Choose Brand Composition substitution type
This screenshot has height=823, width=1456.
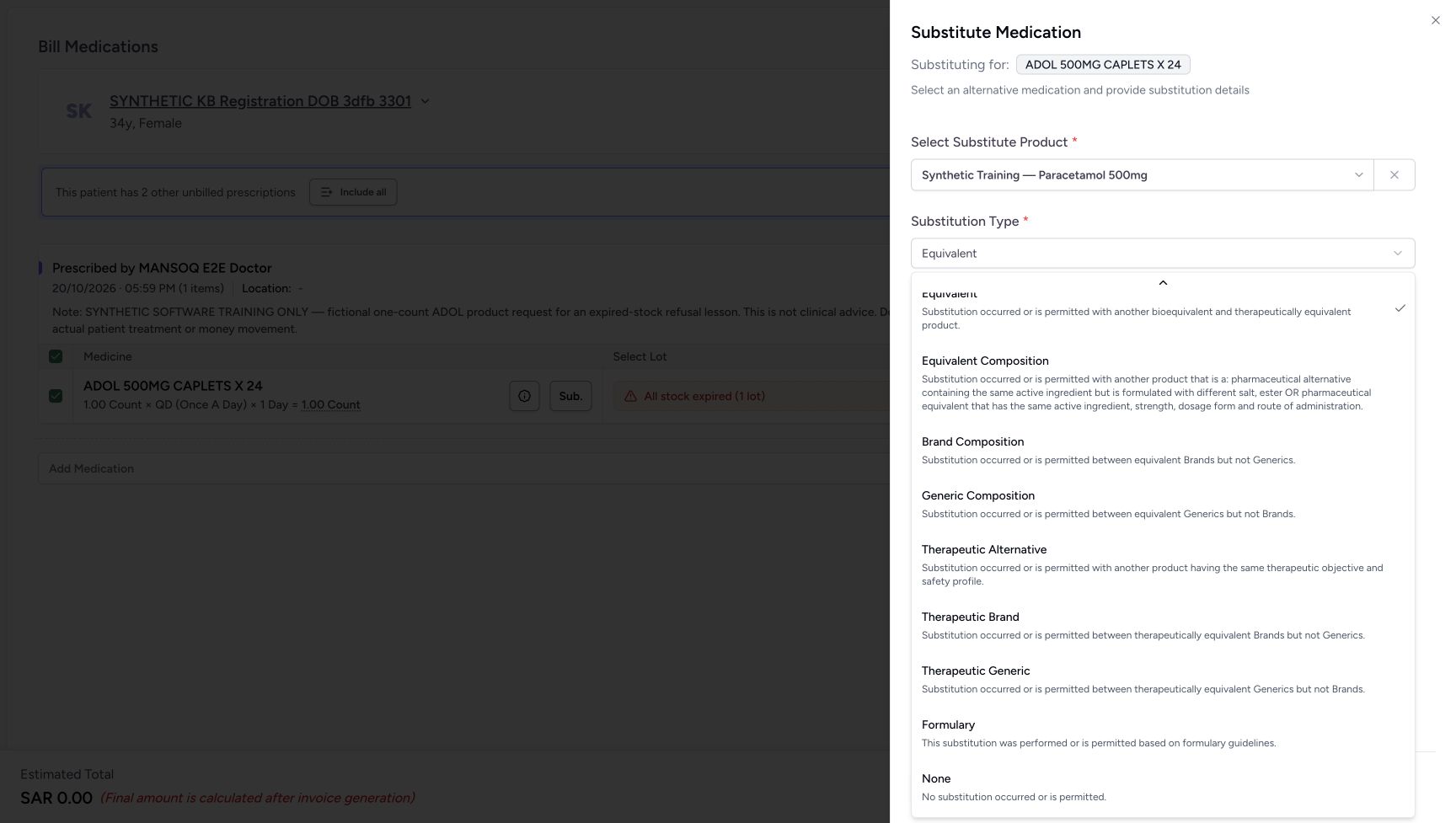click(1162, 450)
